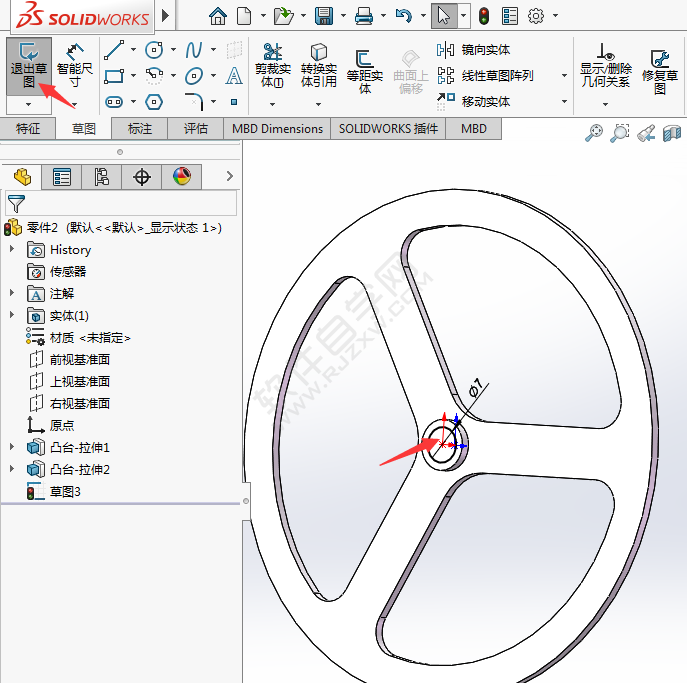
Task: Open the dropdown under Exit Sketch button
Action: tap(28, 103)
